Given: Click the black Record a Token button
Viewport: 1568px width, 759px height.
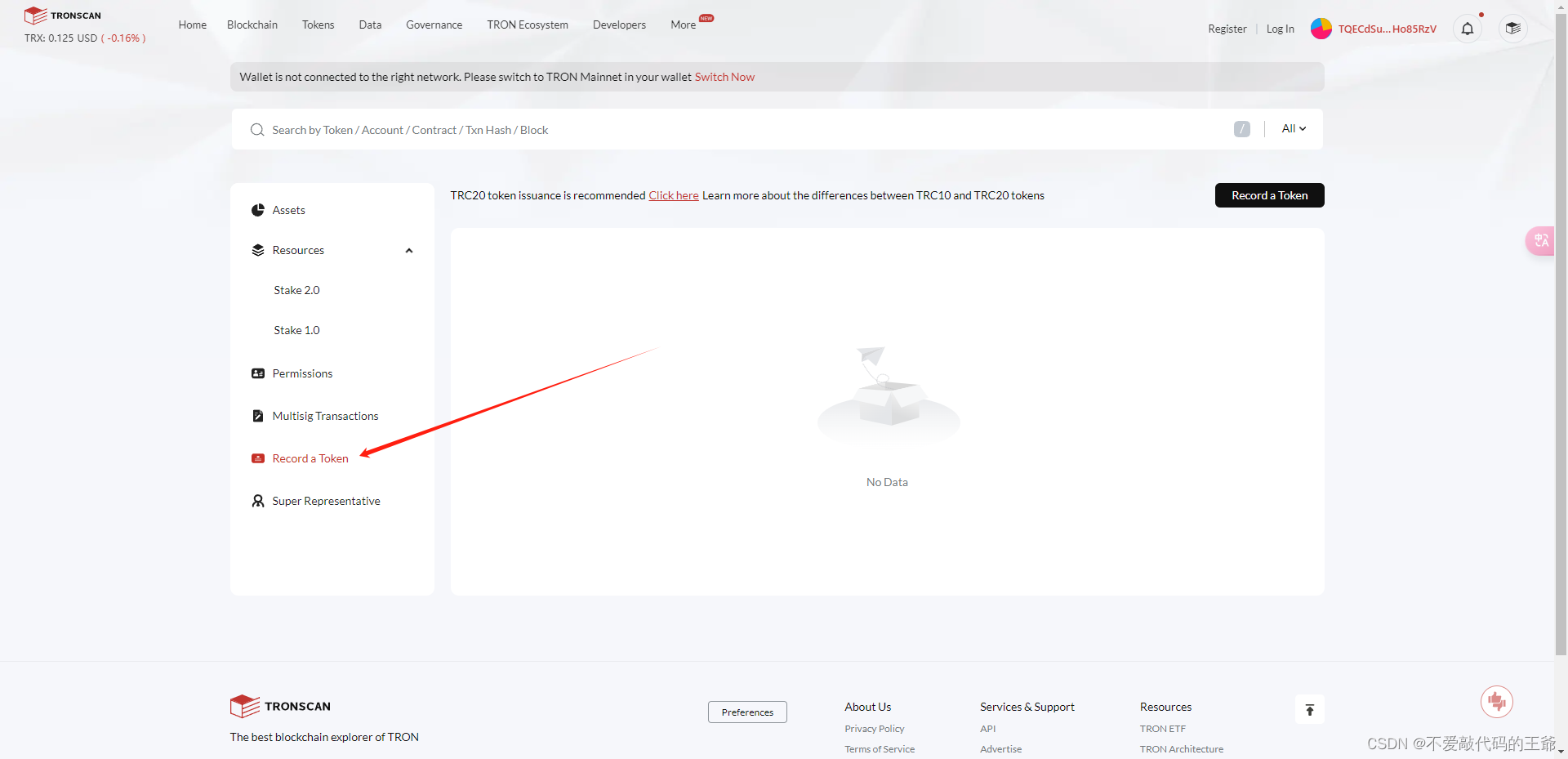Looking at the screenshot, I should coord(1270,195).
